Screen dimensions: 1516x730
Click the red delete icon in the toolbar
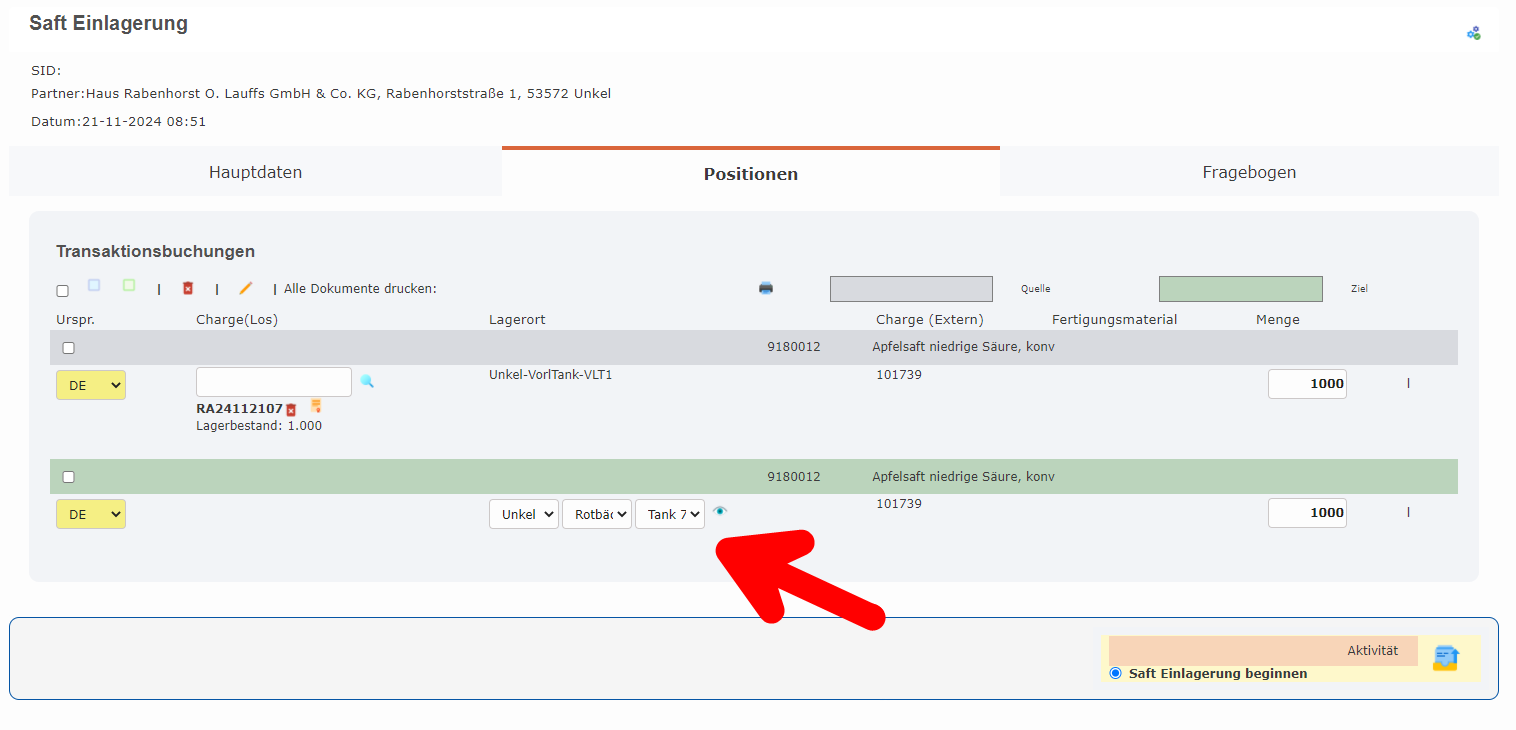coord(187,288)
